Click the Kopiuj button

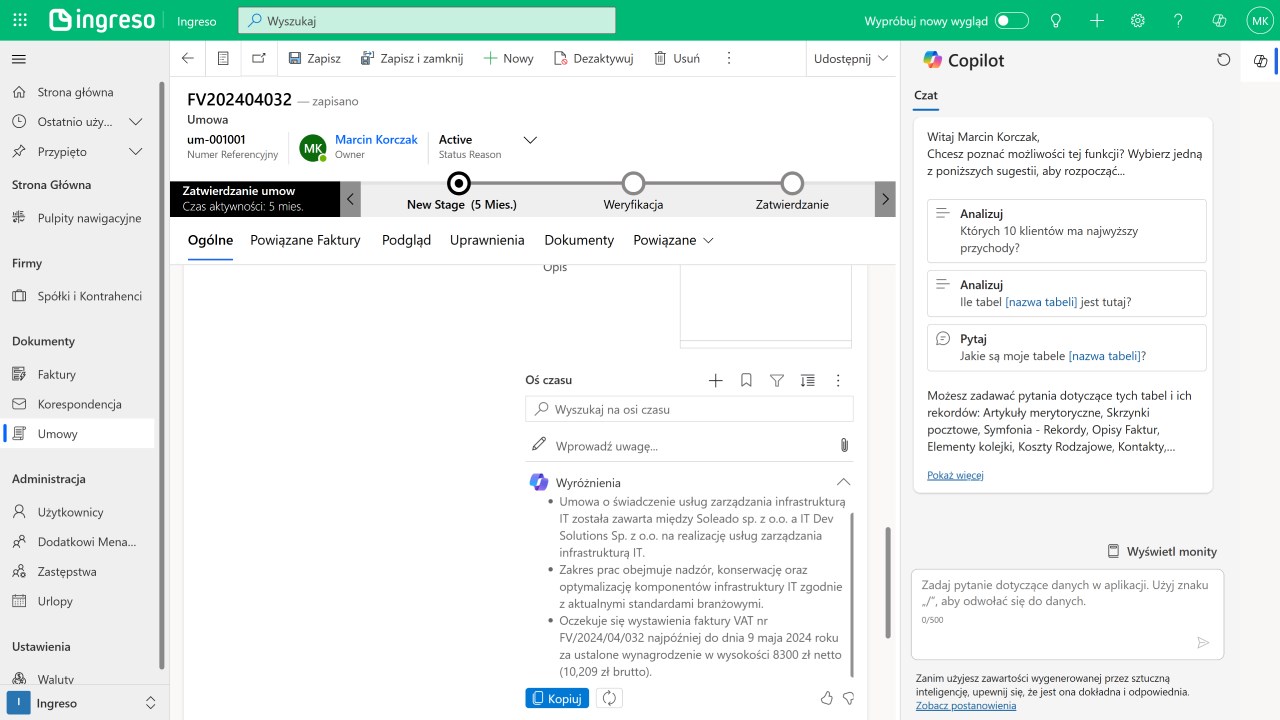557,698
